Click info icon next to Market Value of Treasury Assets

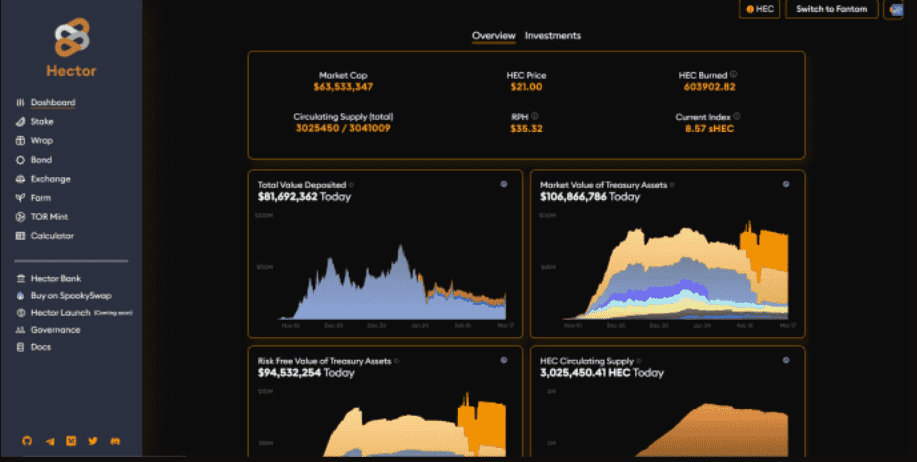click(x=672, y=185)
